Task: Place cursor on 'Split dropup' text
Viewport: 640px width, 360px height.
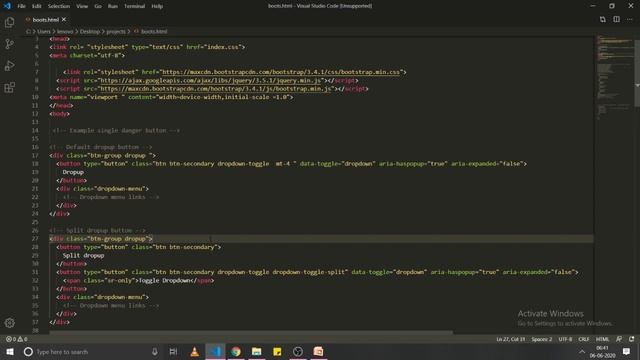Action: [x=83, y=256]
